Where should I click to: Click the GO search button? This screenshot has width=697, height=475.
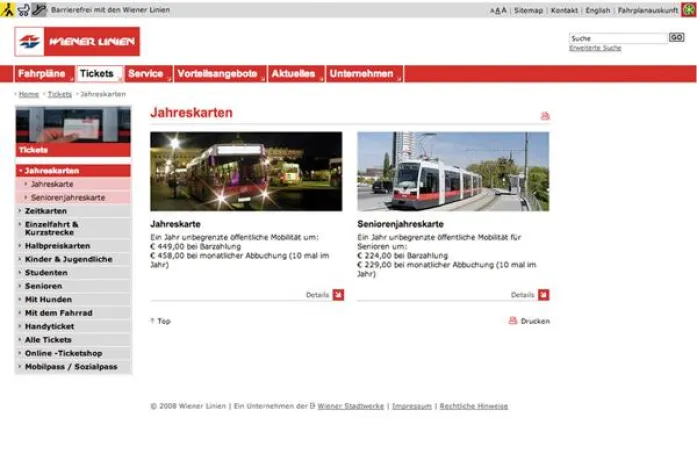[x=677, y=37]
